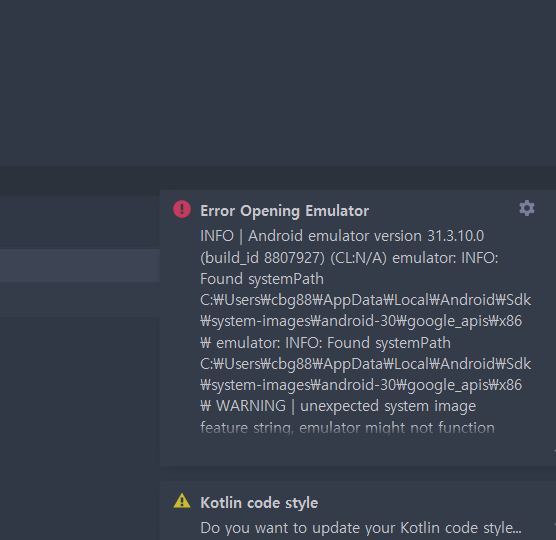The width and height of the screenshot is (556, 540).
Task: Click the dark header strip above the error notification
Action: tap(278, 178)
